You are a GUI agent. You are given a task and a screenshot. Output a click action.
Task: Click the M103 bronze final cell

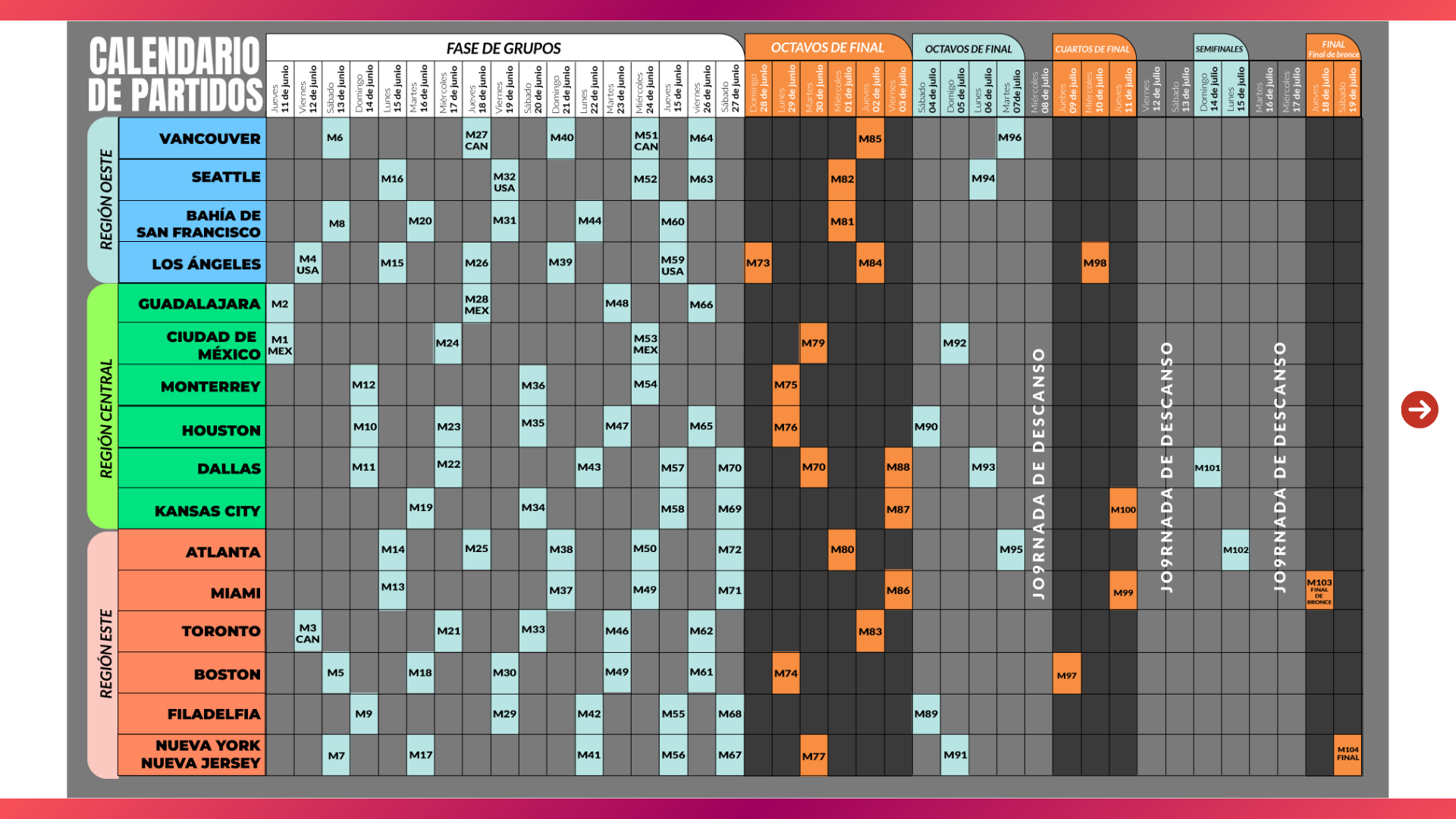1319,591
